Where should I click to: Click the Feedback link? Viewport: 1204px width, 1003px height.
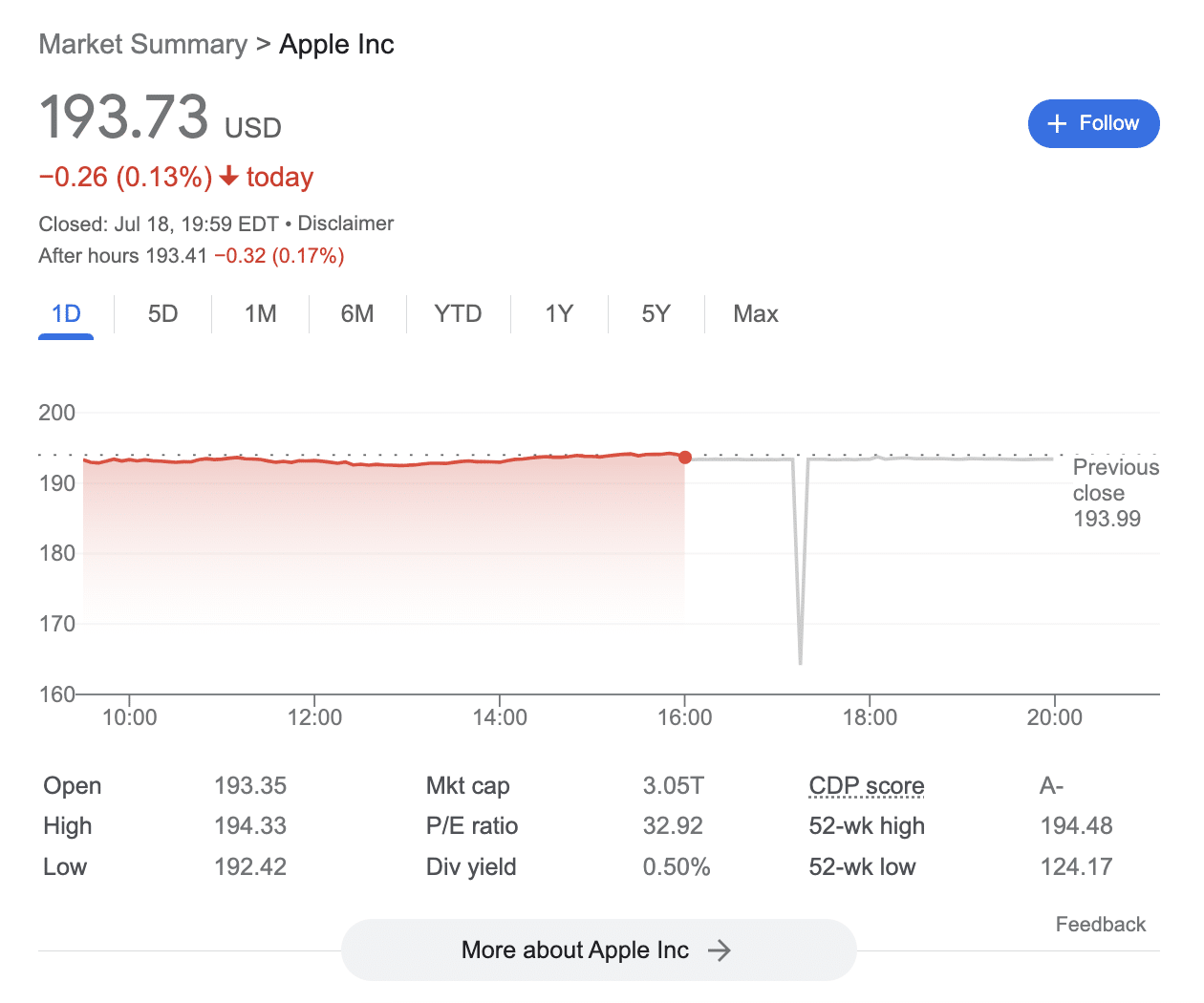[1101, 925]
